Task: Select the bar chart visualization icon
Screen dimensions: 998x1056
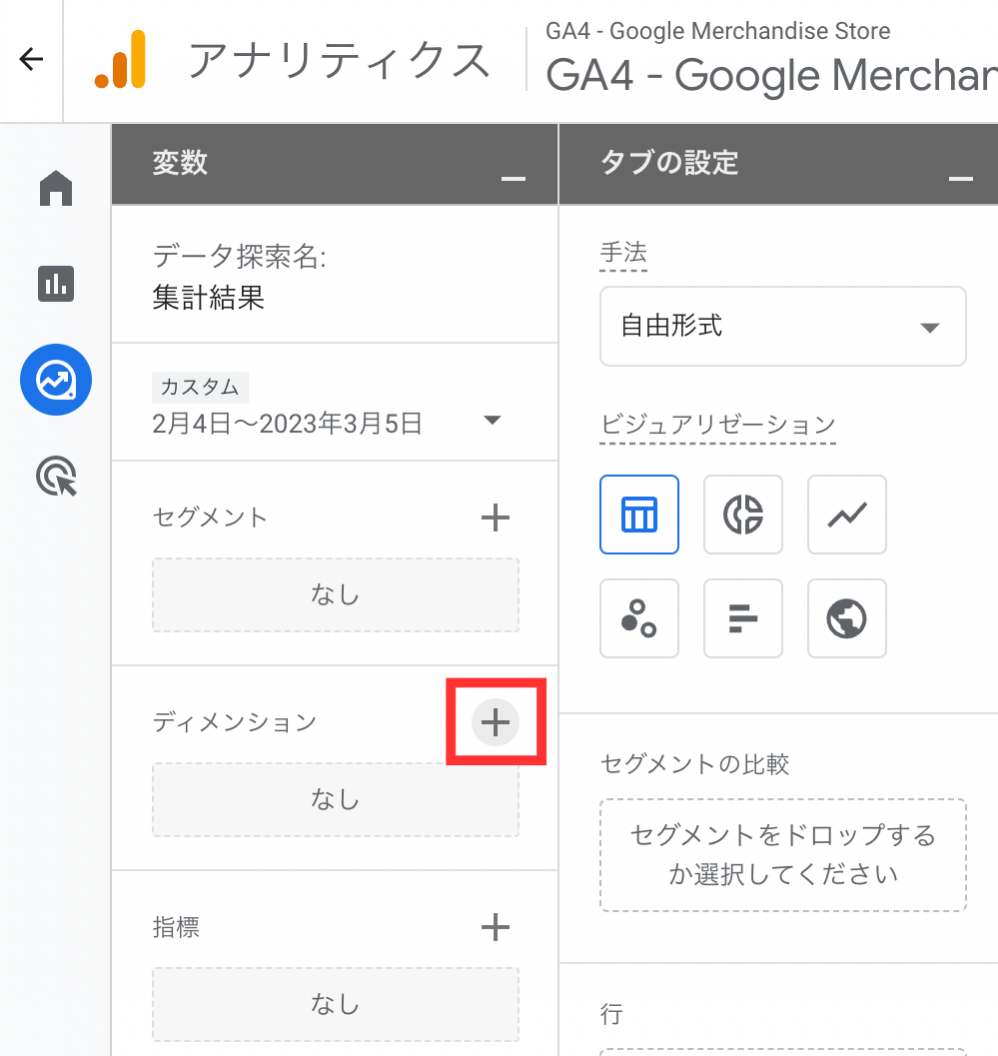Action: (743, 618)
